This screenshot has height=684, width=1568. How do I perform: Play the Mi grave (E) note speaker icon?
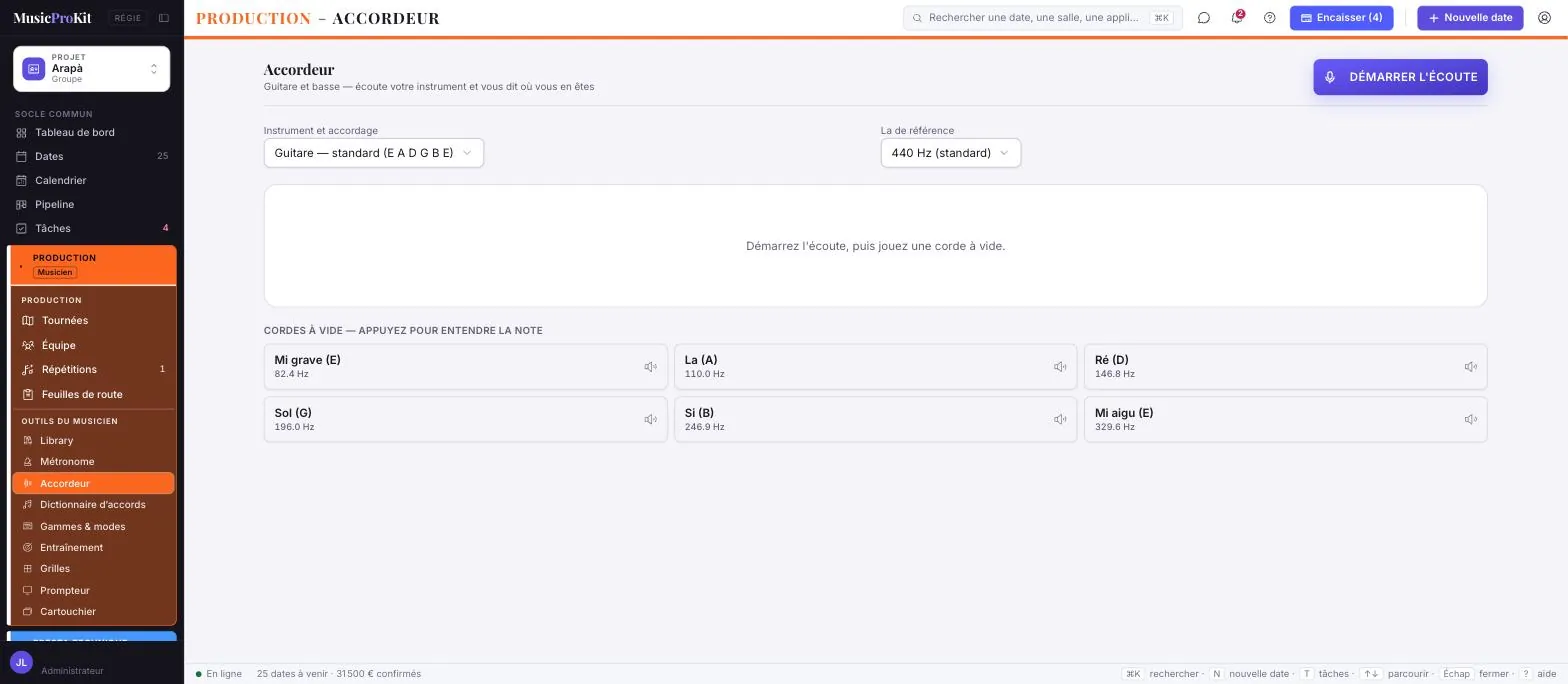click(x=650, y=367)
